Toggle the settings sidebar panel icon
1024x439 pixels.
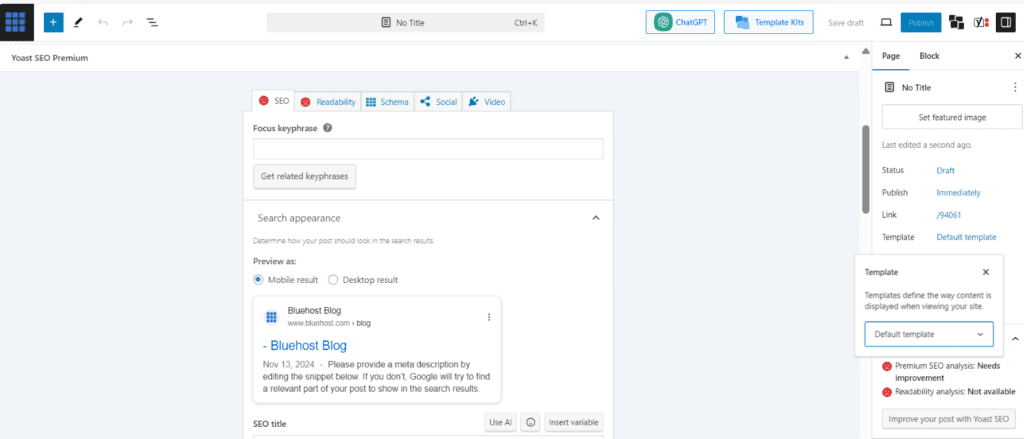(1006, 22)
